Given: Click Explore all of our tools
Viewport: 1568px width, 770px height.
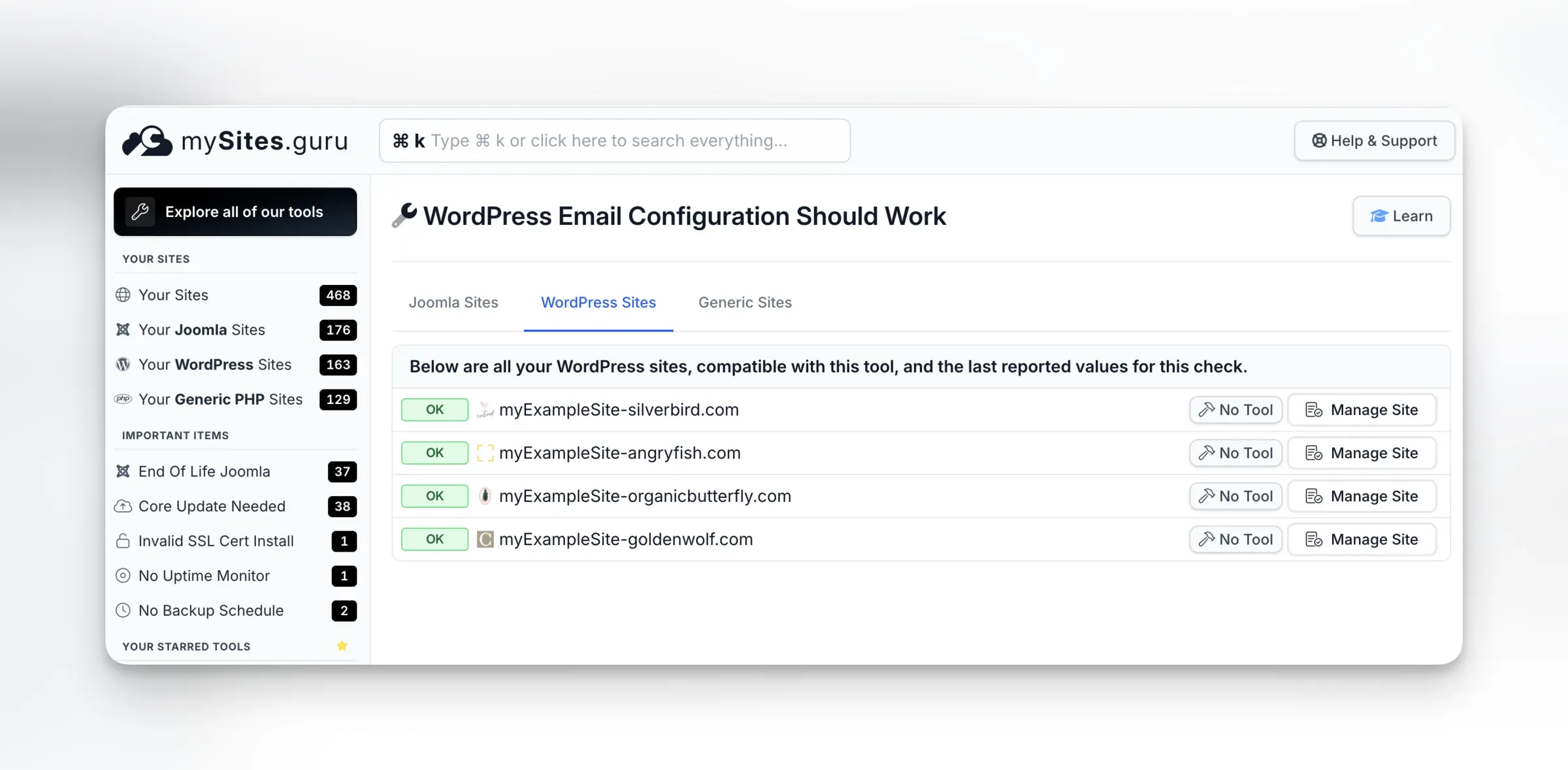Looking at the screenshot, I should click(x=235, y=211).
